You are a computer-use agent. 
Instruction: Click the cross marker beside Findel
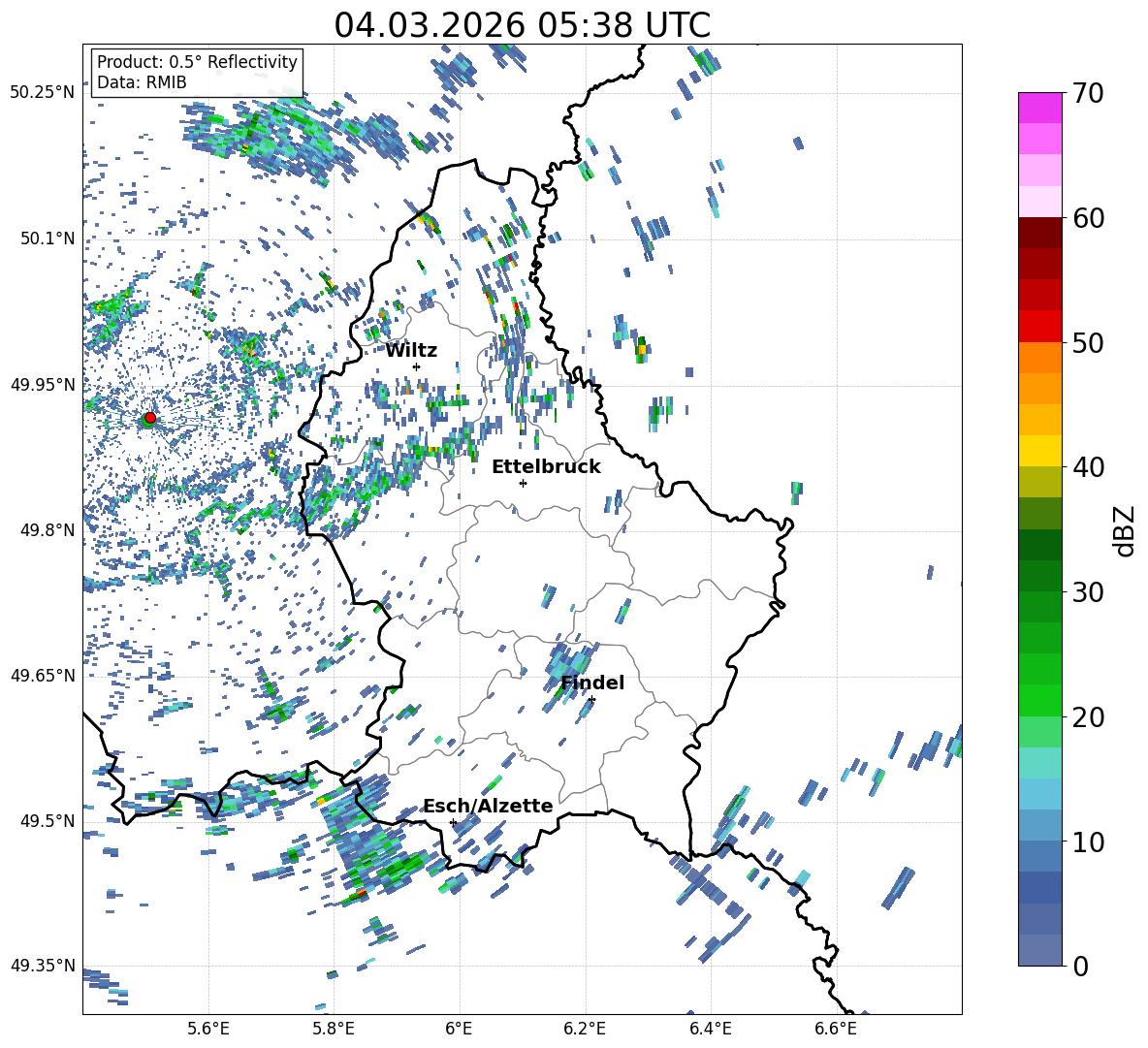point(591,700)
